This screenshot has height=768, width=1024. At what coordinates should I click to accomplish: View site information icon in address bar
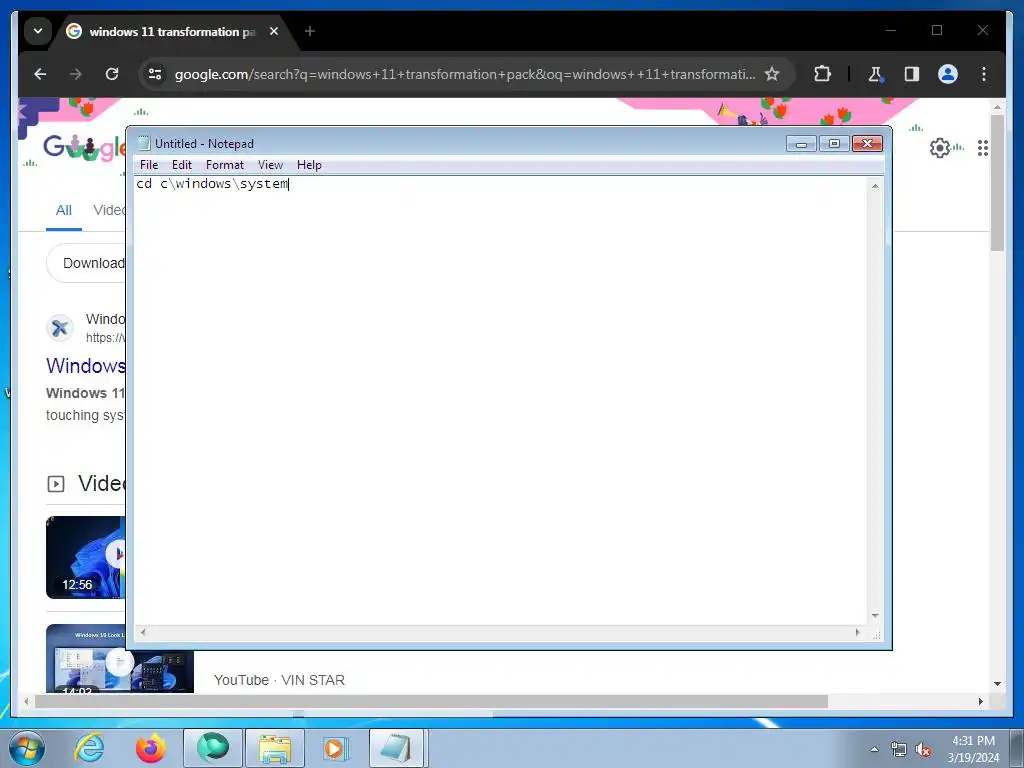(155, 74)
